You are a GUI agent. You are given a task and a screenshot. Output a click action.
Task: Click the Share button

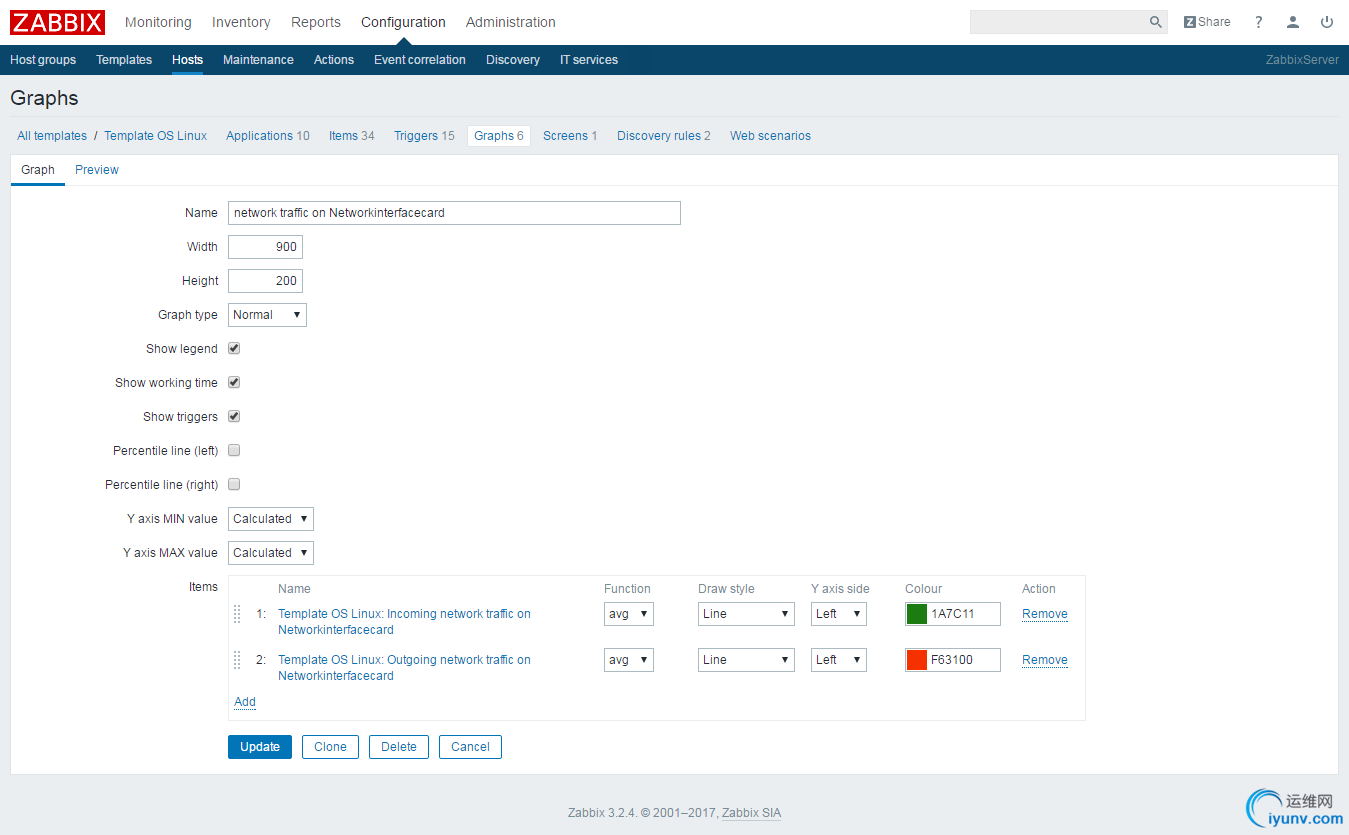click(x=1207, y=22)
